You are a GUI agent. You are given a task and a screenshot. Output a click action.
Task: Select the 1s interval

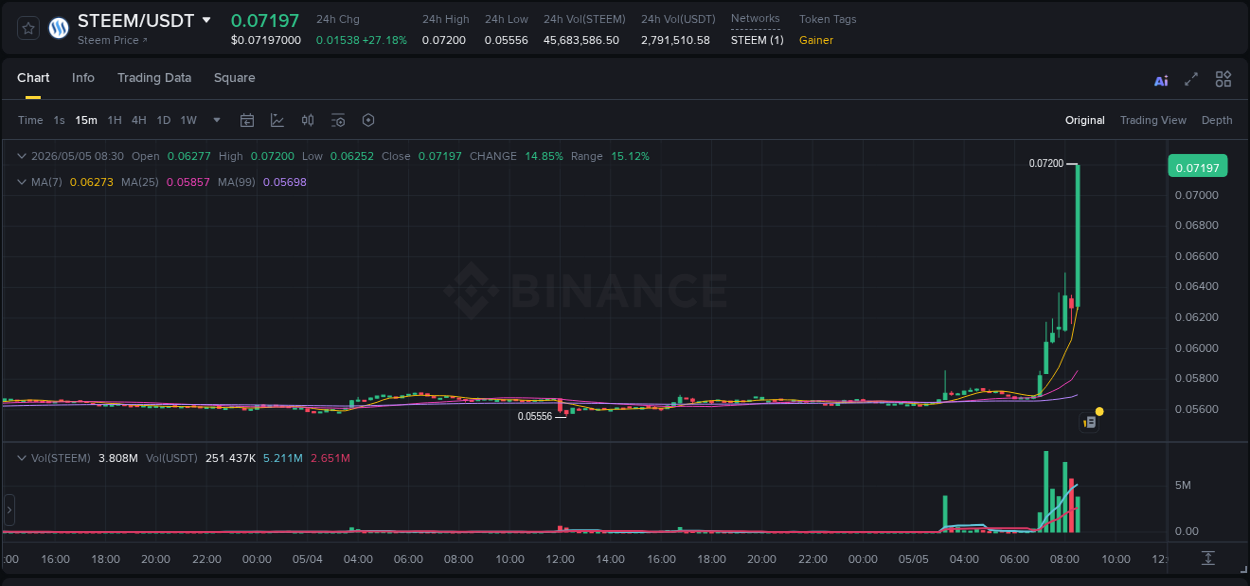59,120
